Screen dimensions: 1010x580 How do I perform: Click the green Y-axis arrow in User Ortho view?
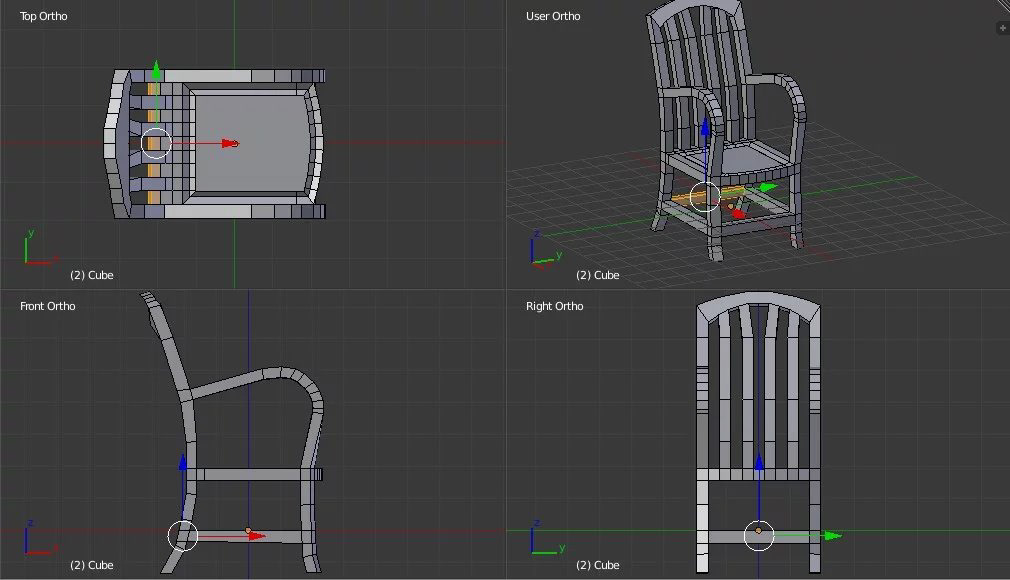click(768, 188)
